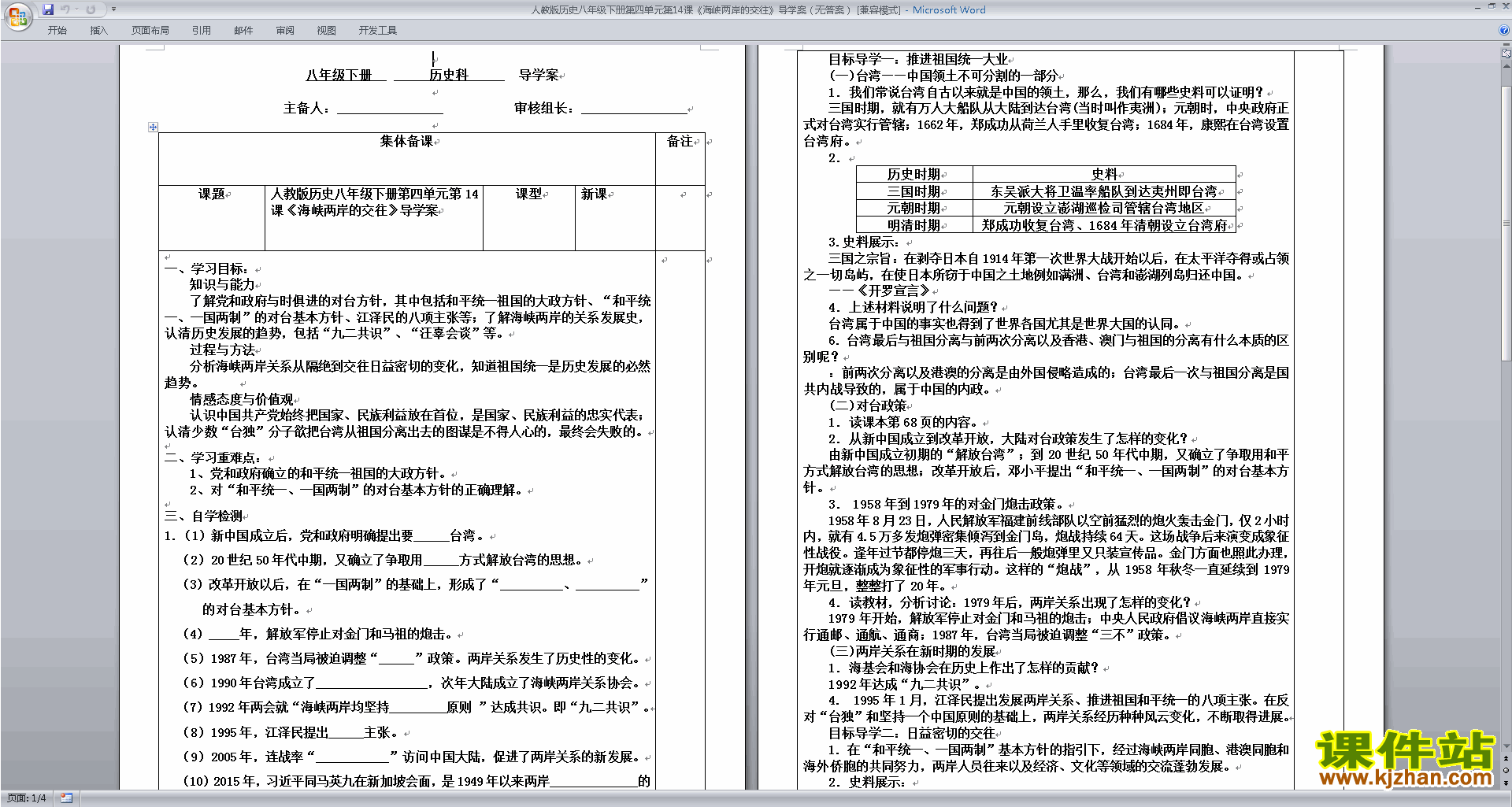Click the 史料 header cell in right table
This screenshot has width=1512, height=807.
pyautogui.click(x=1104, y=174)
